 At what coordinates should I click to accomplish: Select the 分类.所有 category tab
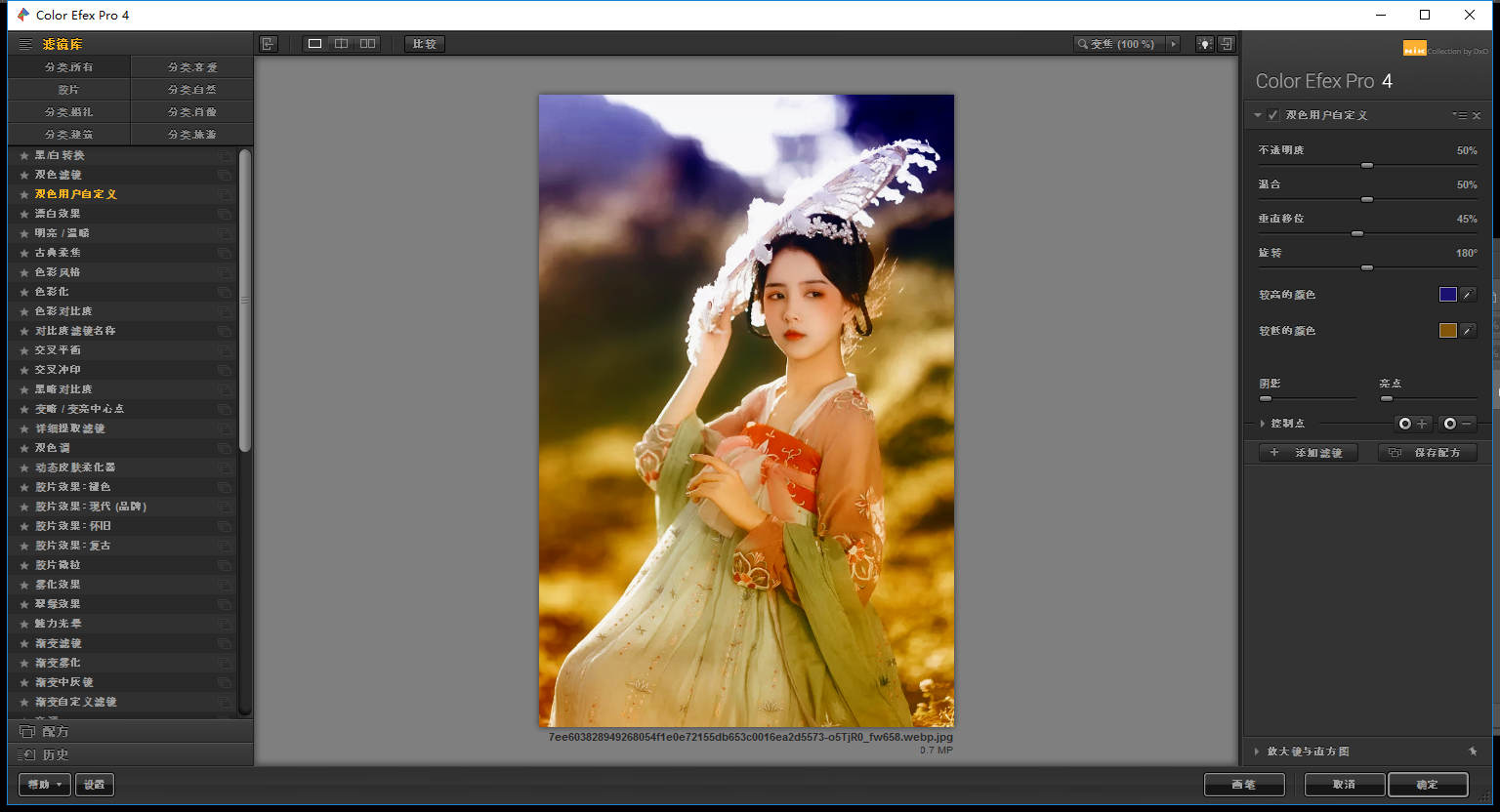[68, 67]
